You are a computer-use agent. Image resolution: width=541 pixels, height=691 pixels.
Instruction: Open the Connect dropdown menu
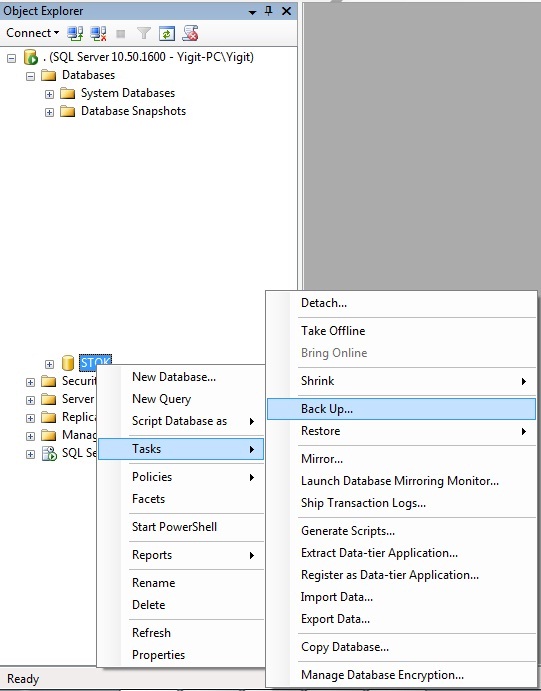[x=32, y=33]
